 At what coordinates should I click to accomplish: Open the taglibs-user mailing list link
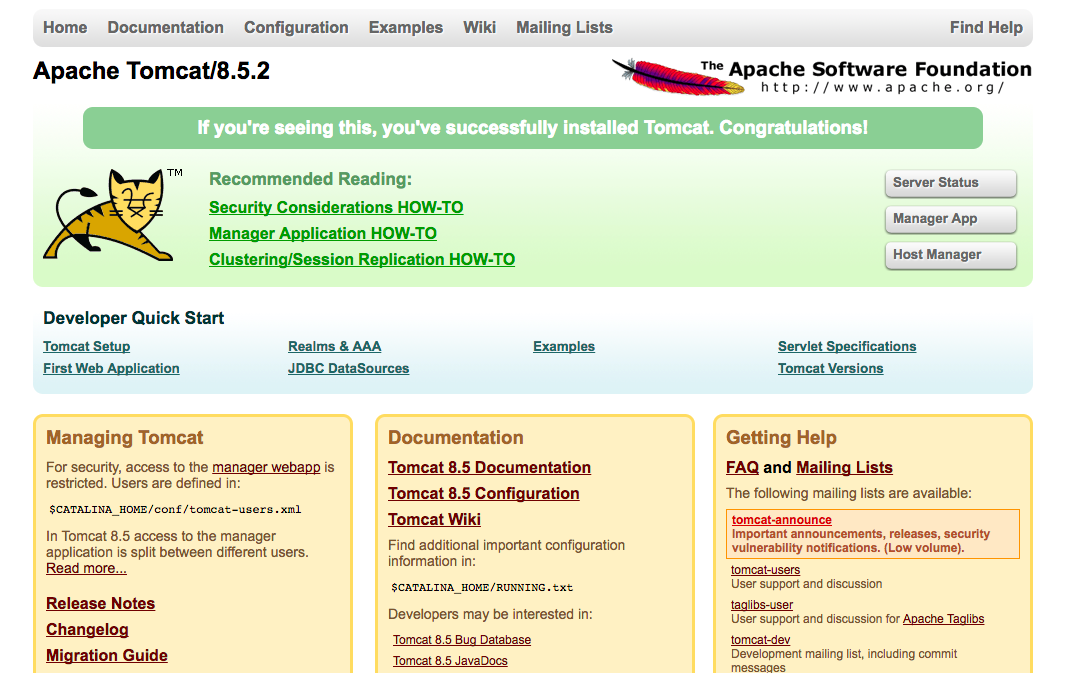coord(762,605)
